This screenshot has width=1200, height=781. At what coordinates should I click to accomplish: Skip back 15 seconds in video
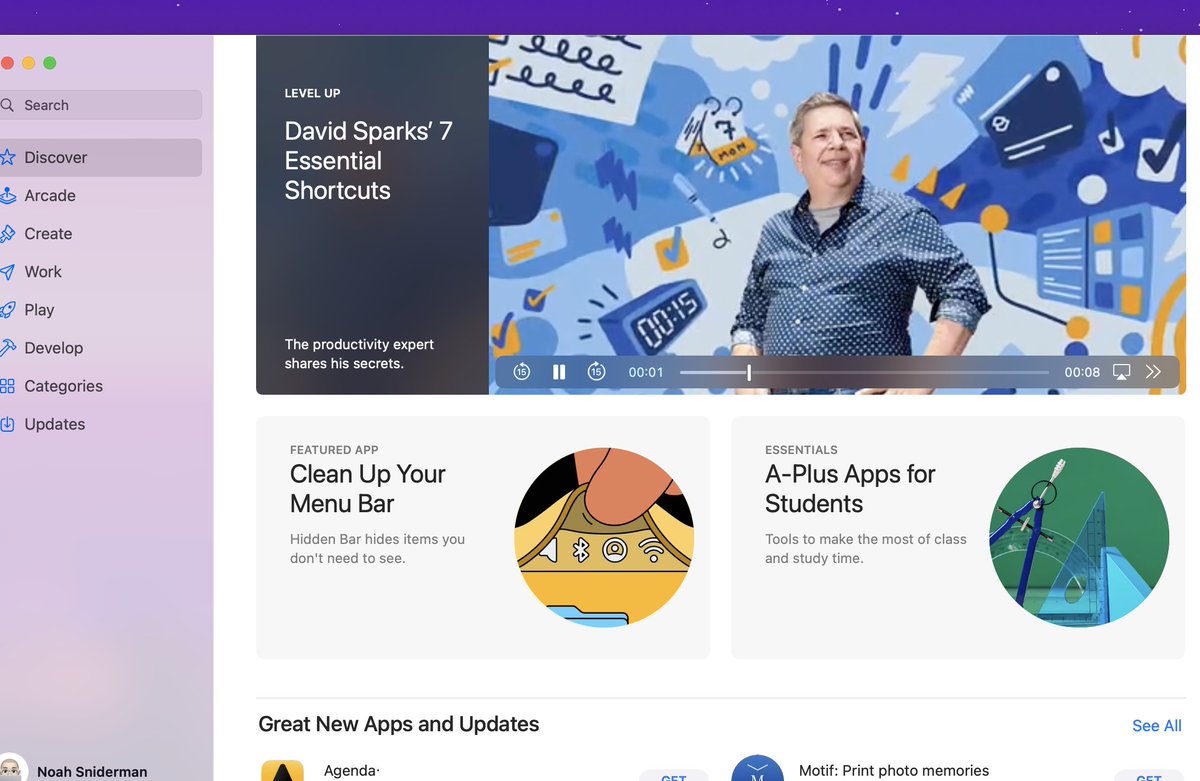521,372
